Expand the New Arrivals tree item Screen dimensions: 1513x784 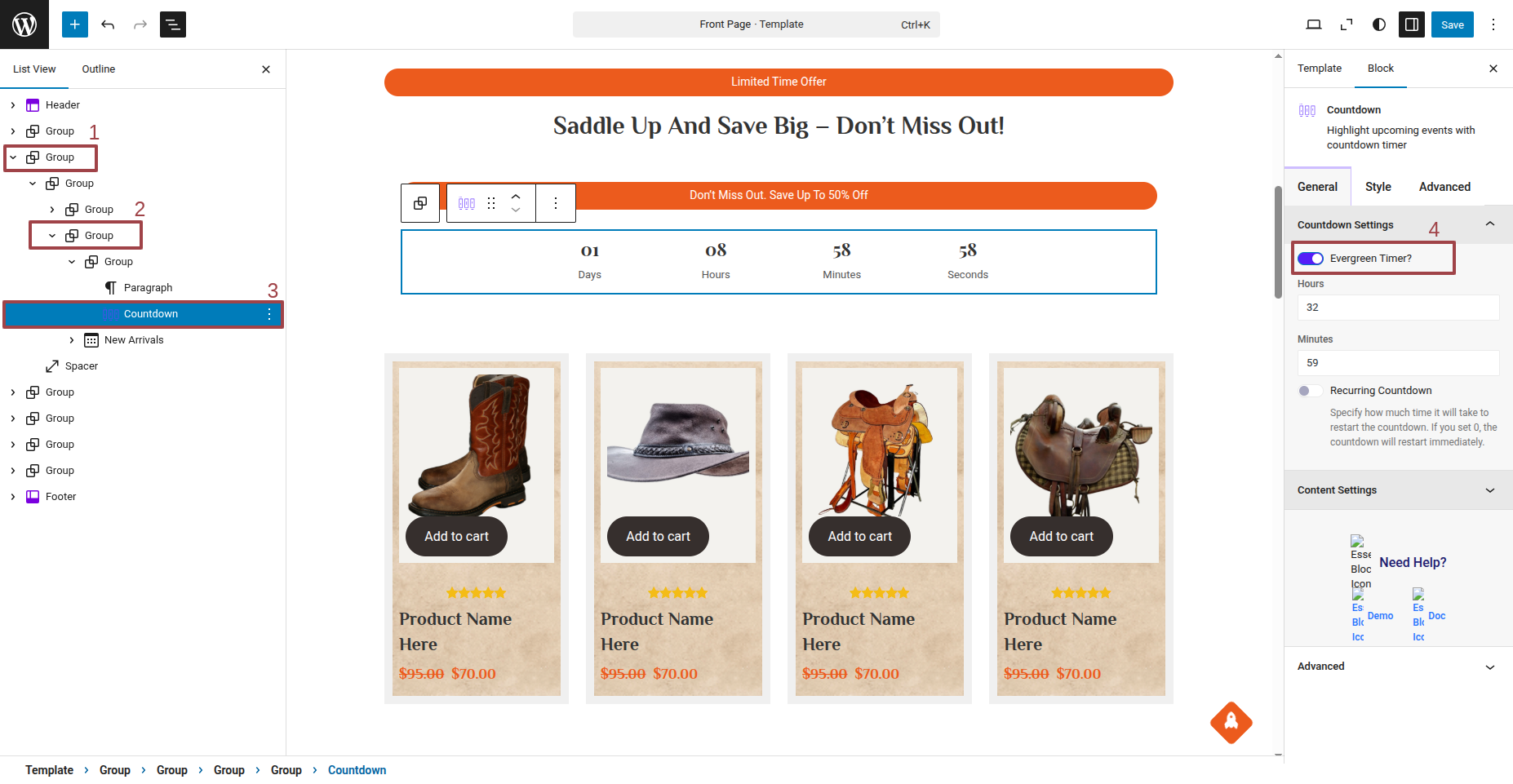(x=72, y=340)
